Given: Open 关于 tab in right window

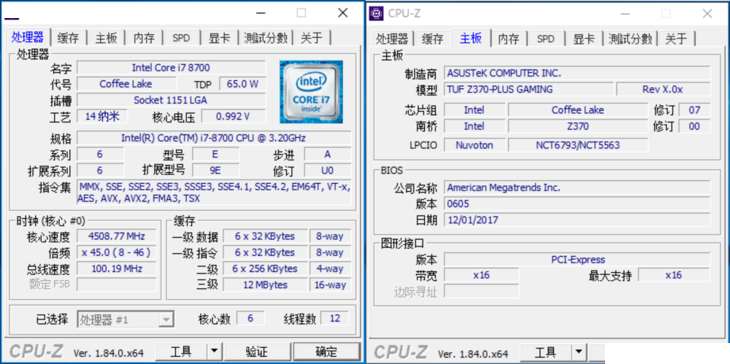Looking at the screenshot, I should coord(676,39).
